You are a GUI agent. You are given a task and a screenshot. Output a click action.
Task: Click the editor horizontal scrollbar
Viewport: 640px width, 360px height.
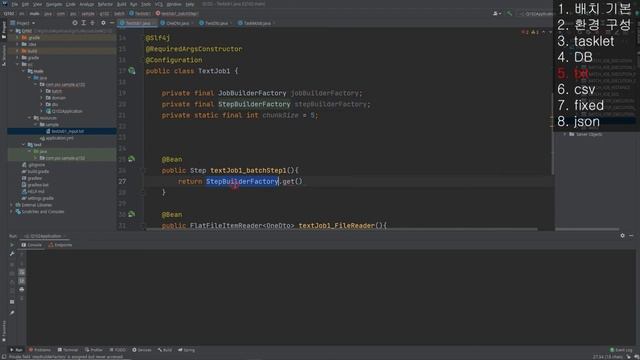tap(342, 229)
